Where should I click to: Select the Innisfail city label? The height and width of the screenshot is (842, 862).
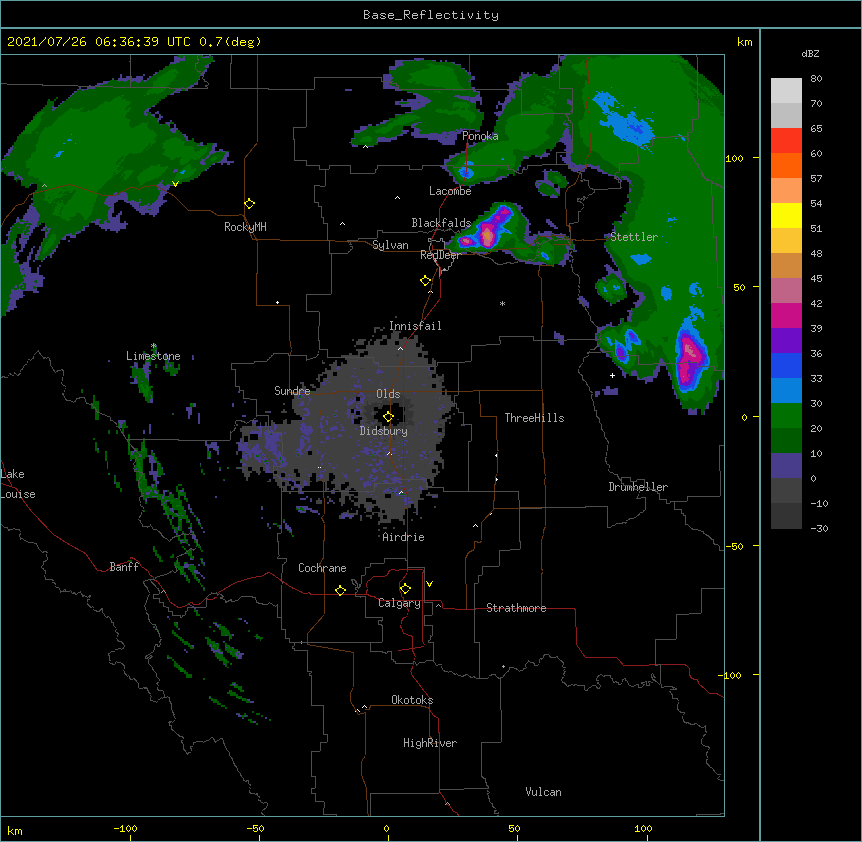click(x=415, y=326)
